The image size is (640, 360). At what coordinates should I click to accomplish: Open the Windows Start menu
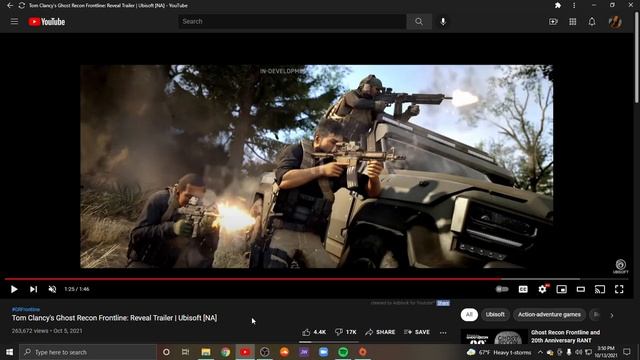(9, 352)
